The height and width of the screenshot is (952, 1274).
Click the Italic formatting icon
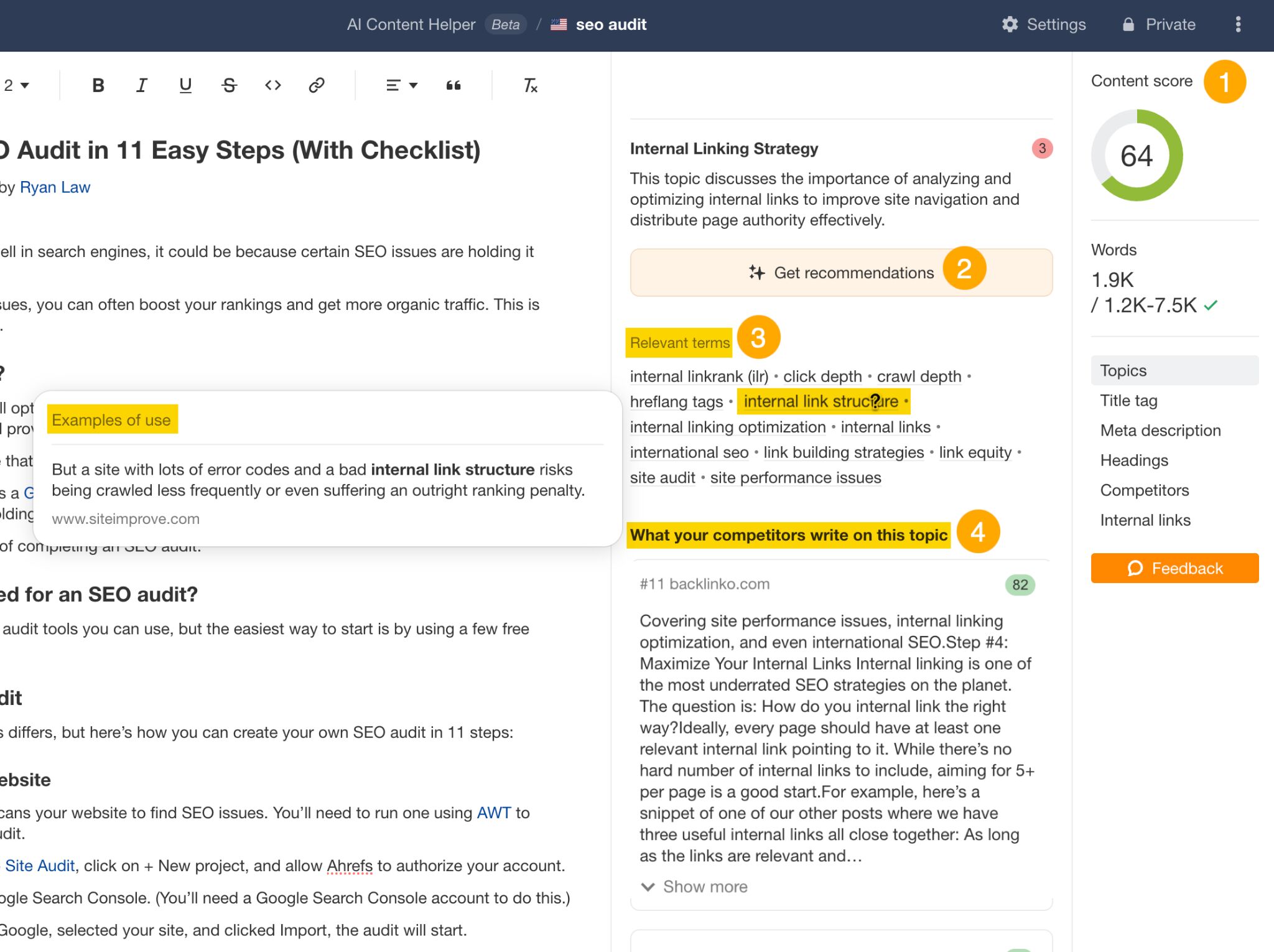pyautogui.click(x=141, y=85)
